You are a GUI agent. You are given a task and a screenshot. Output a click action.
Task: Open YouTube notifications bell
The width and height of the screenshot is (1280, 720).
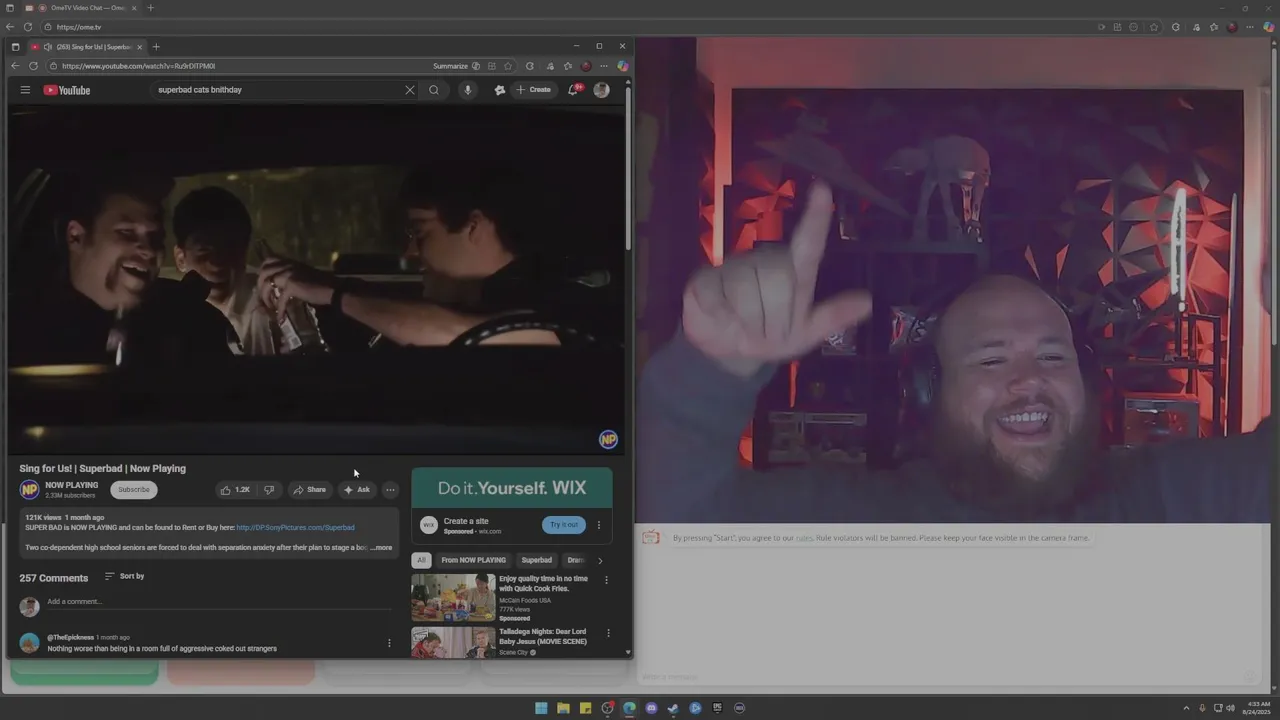pyautogui.click(x=574, y=90)
